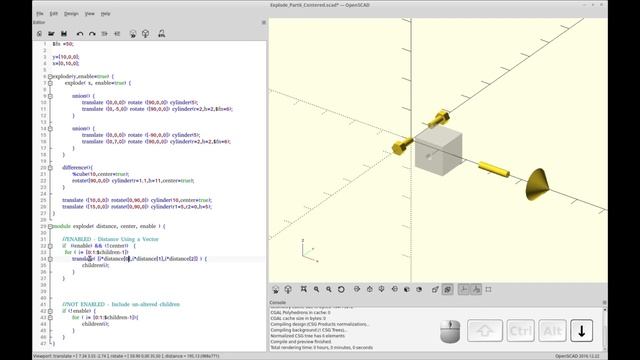Click the gray cube in 3D viewport

(x=439, y=150)
